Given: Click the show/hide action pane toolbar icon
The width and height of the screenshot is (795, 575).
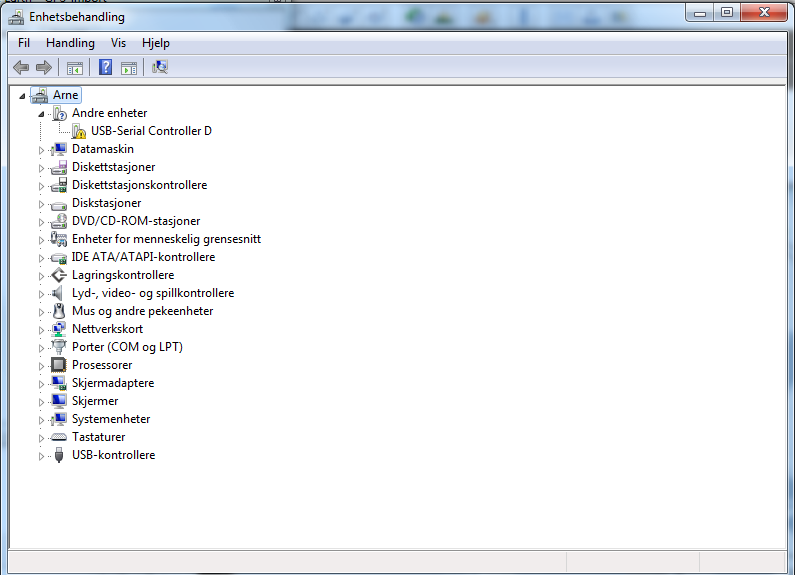Looking at the screenshot, I should pyautogui.click(x=129, y=67).
